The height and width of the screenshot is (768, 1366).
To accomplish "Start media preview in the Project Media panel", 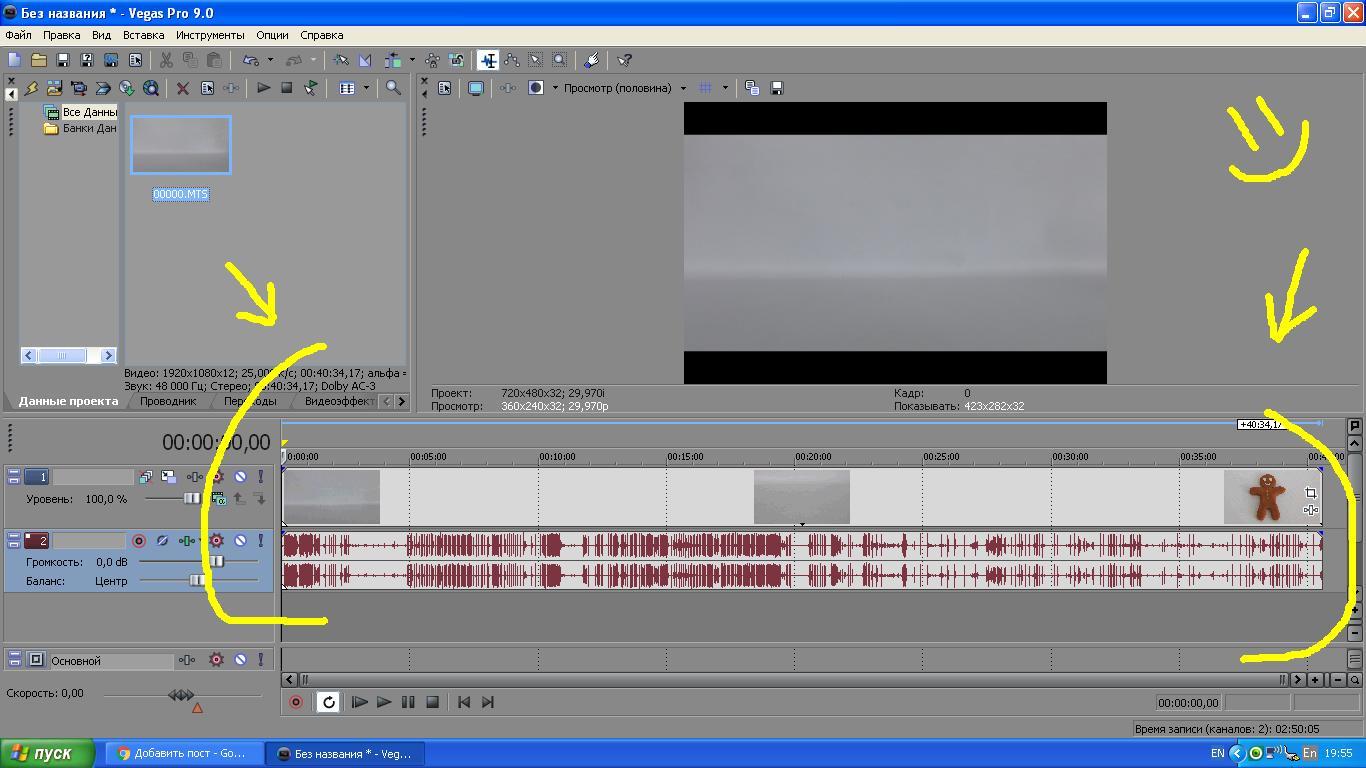I will (263, 88).
